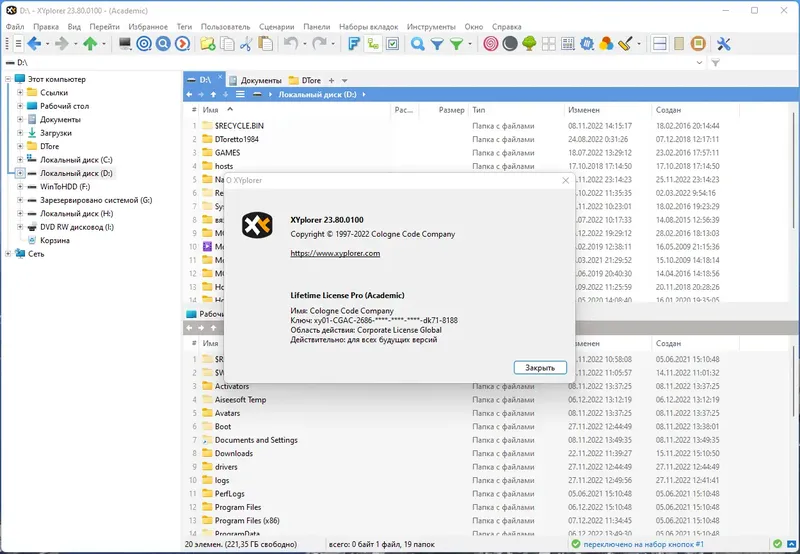Open the https://www.xyplorer.com link
The height and width of the screenshot is (554, 800).
click(335, 253)
